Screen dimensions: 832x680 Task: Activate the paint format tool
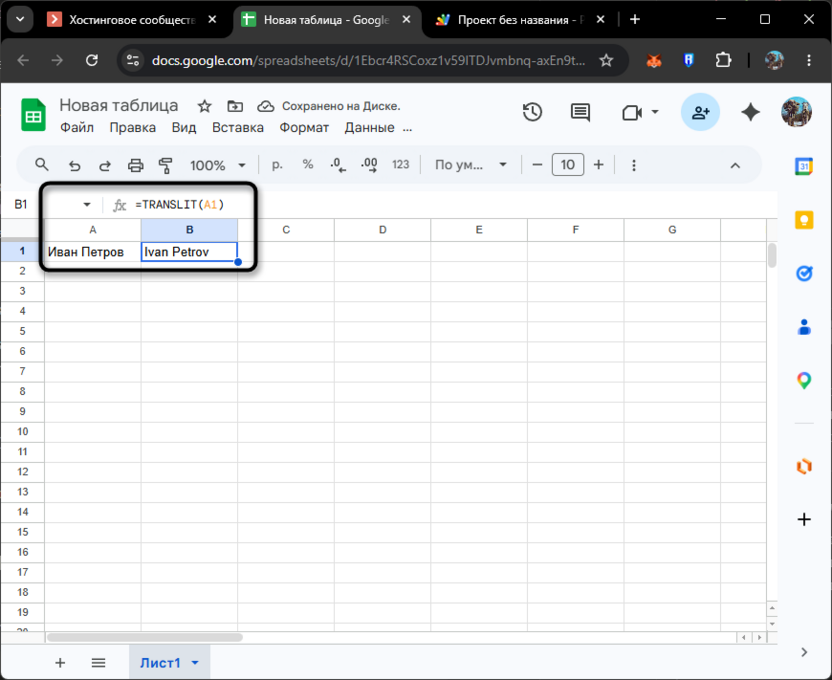pos(166,165)
